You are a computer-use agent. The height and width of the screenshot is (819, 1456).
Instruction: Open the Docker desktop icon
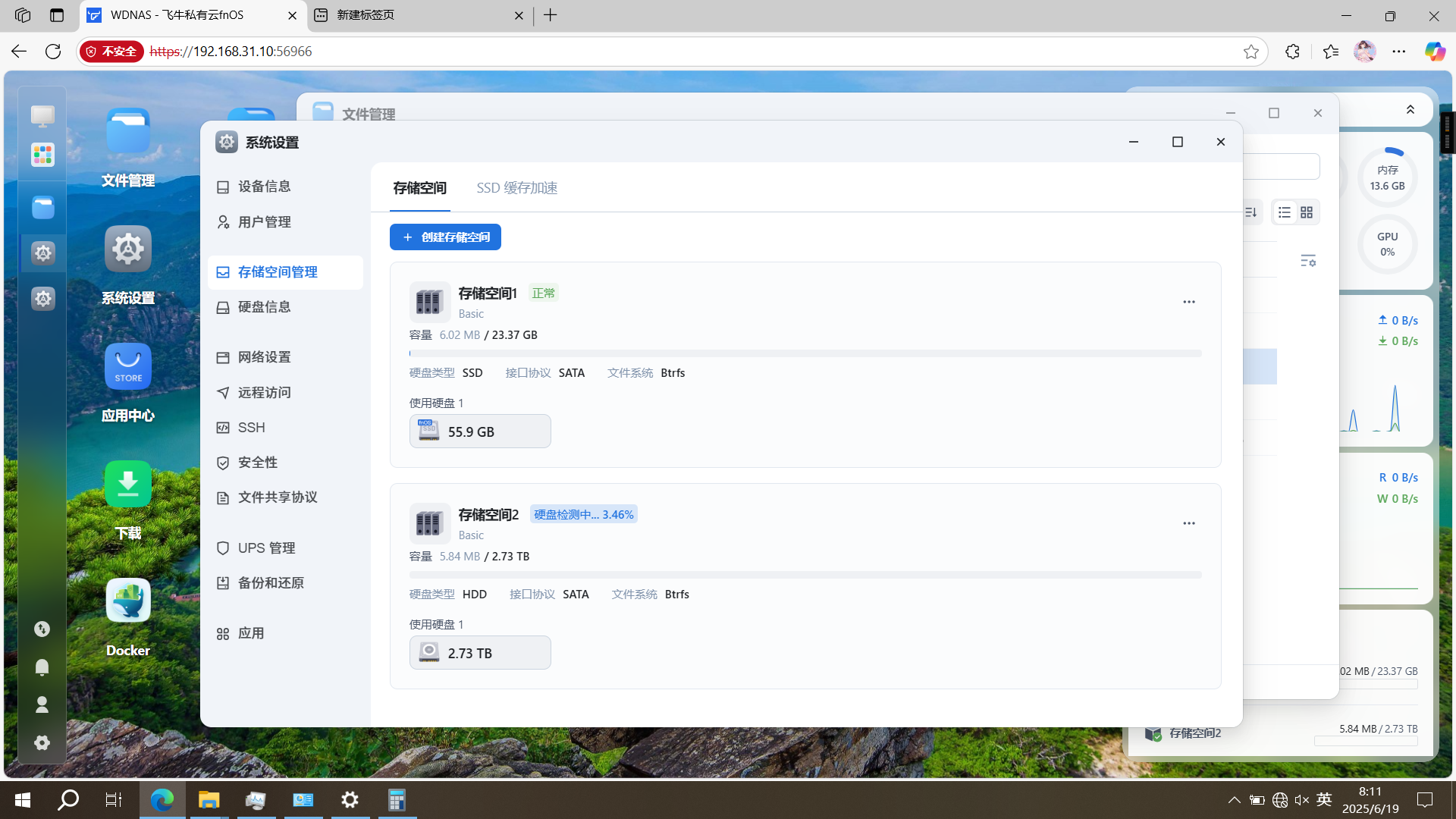127,601
